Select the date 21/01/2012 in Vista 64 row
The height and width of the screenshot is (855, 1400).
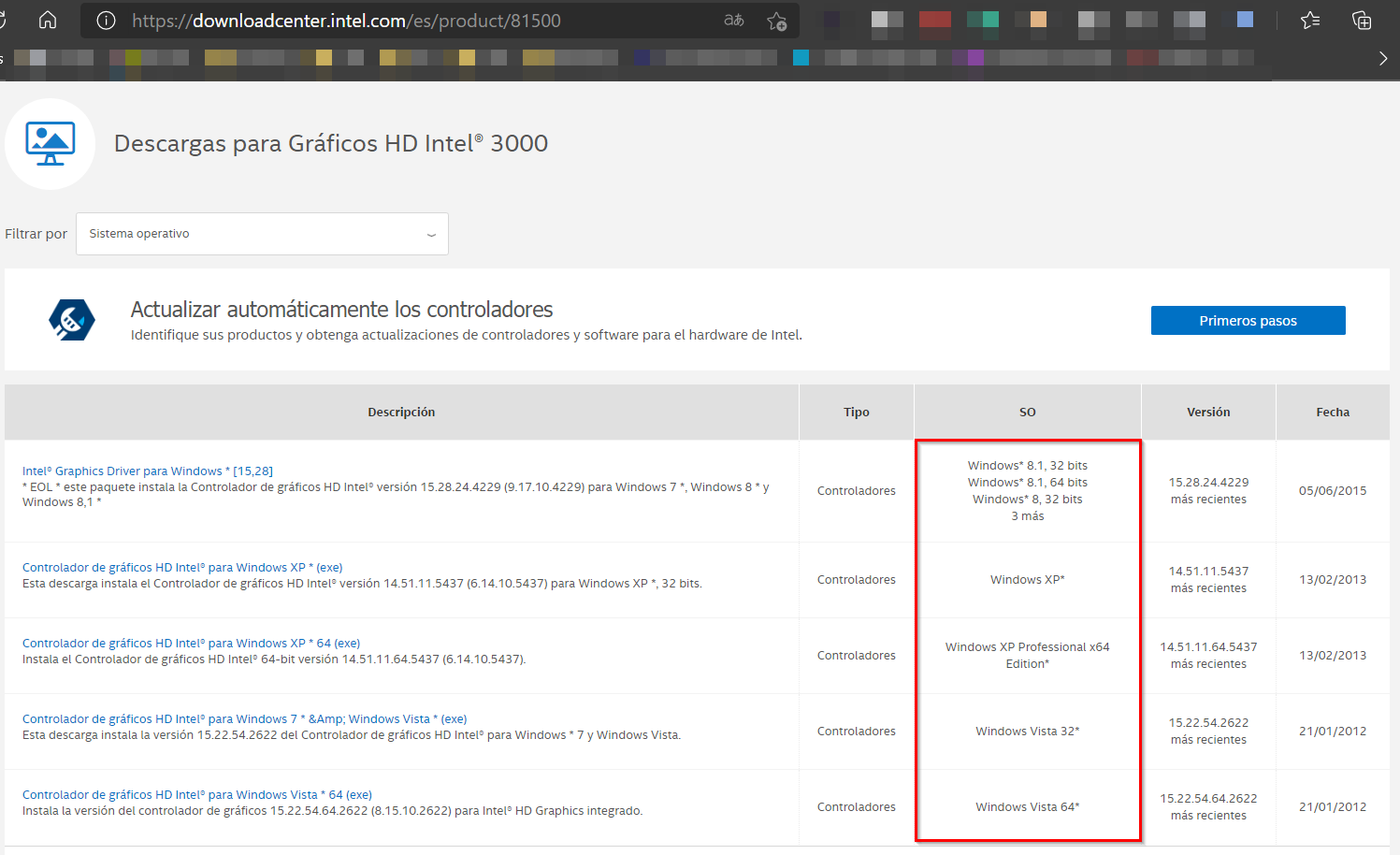(1333, 806)
